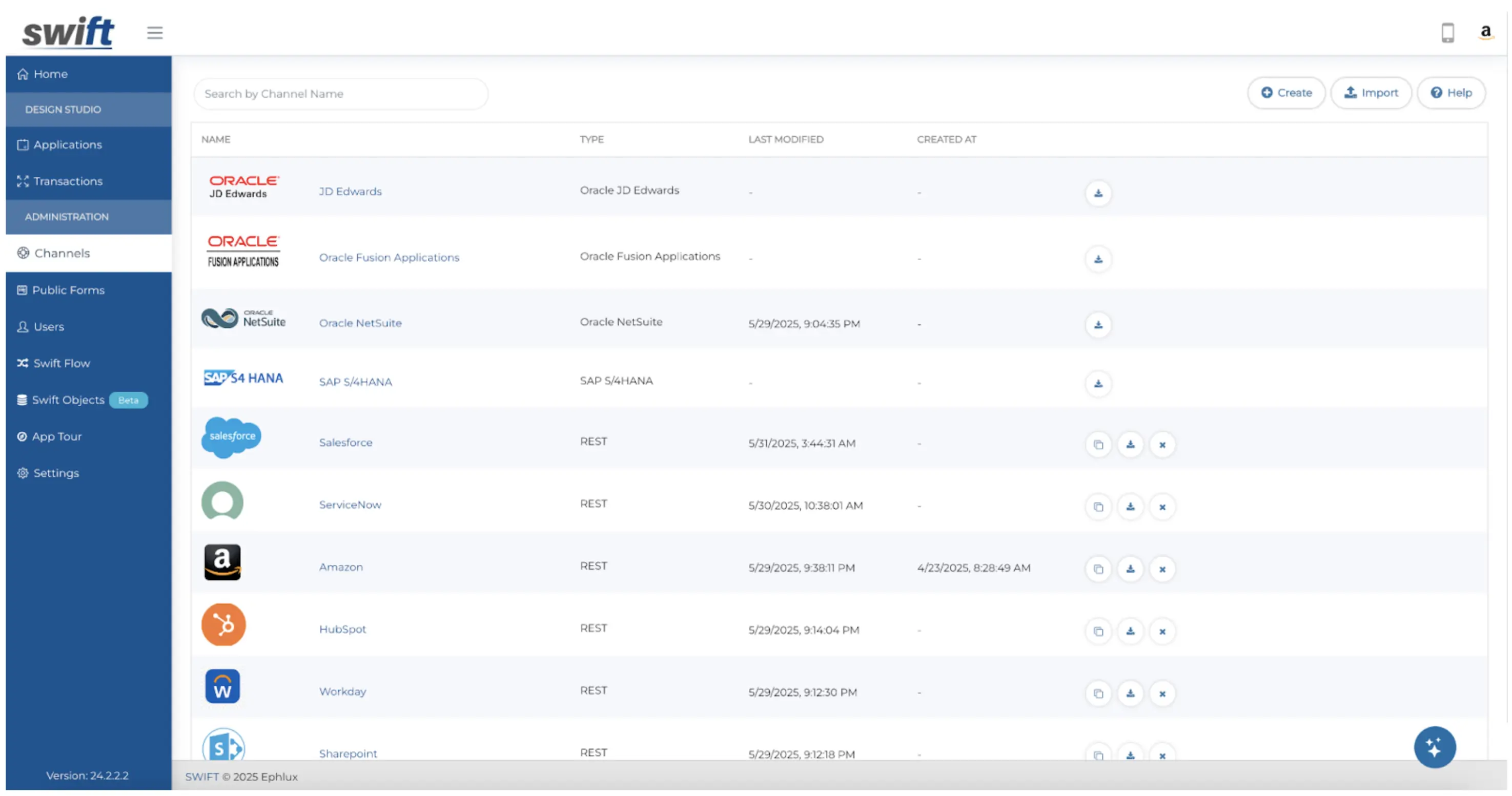The image size is (1512, 796).
Task: Delete the Salesforce channel
Action: [x=1161, y=445]
